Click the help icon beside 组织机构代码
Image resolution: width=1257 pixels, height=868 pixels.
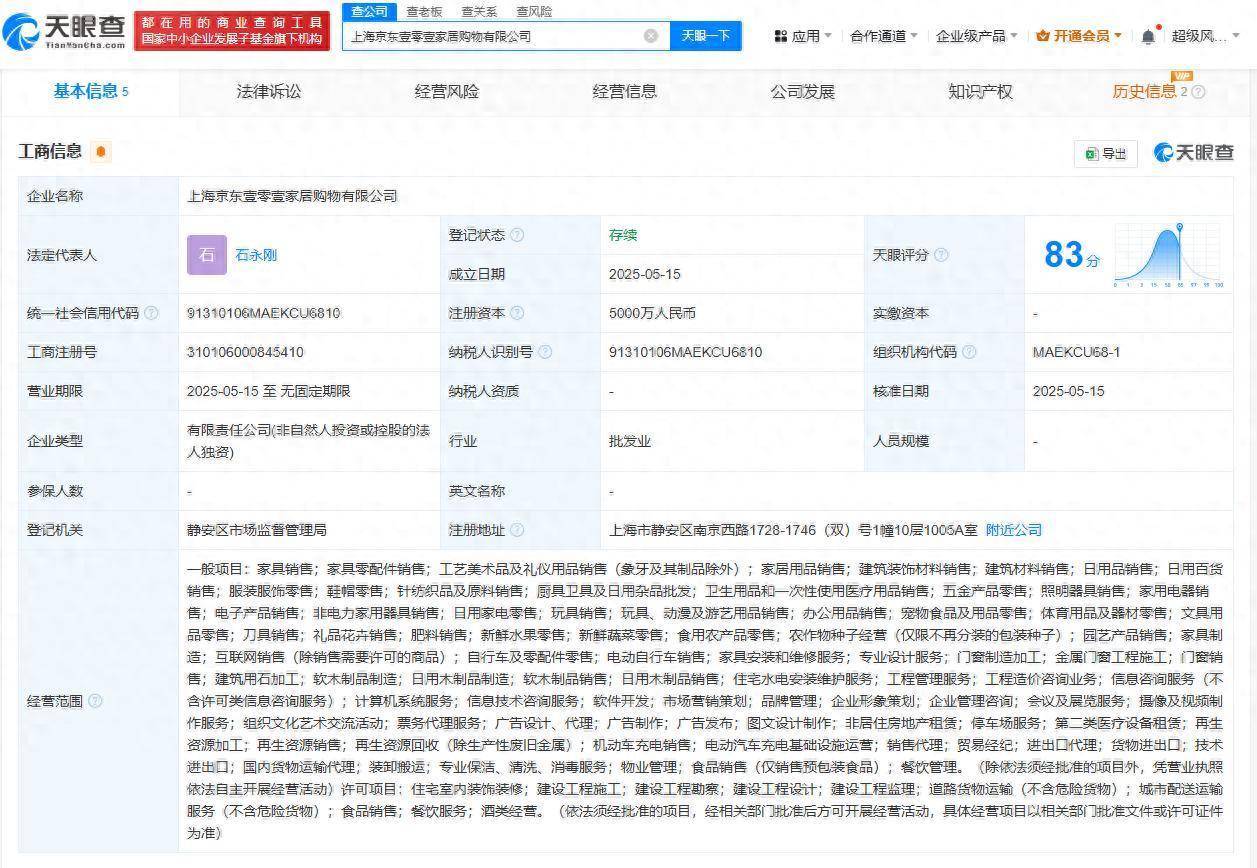969,352
